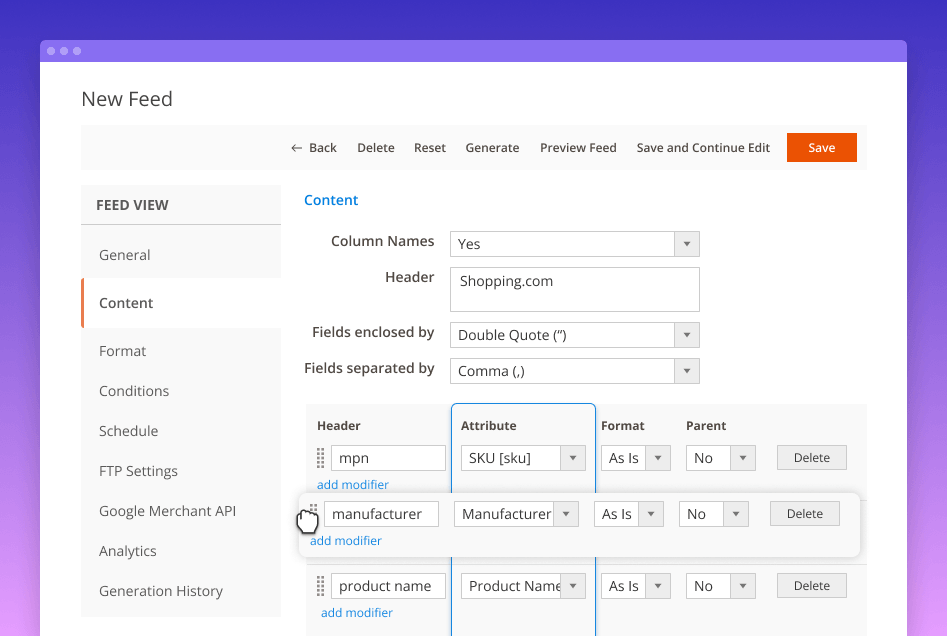This screenshot has height=636, width=947.
Task: Click Save and Continue Edit
Action: coord(703,147)
